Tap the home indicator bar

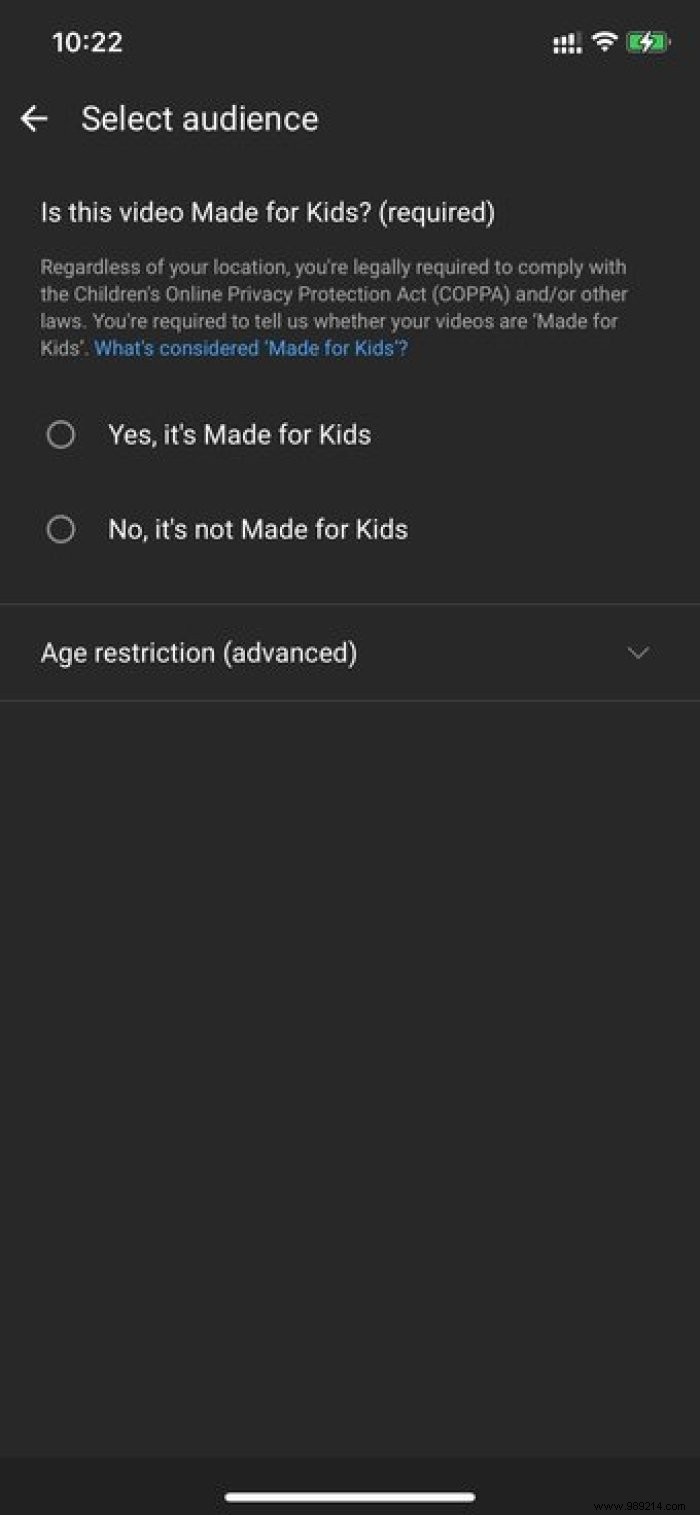point(350,1497)
